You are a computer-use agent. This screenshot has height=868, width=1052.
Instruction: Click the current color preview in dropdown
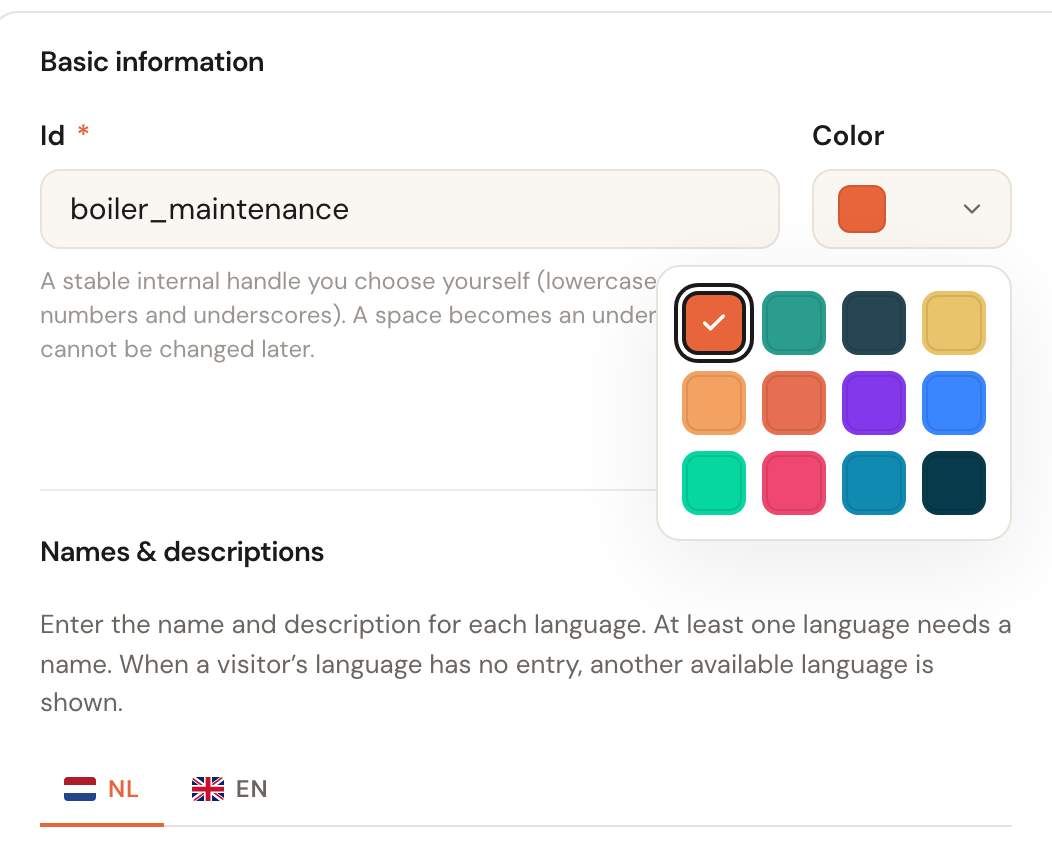[x=861, y=209]
